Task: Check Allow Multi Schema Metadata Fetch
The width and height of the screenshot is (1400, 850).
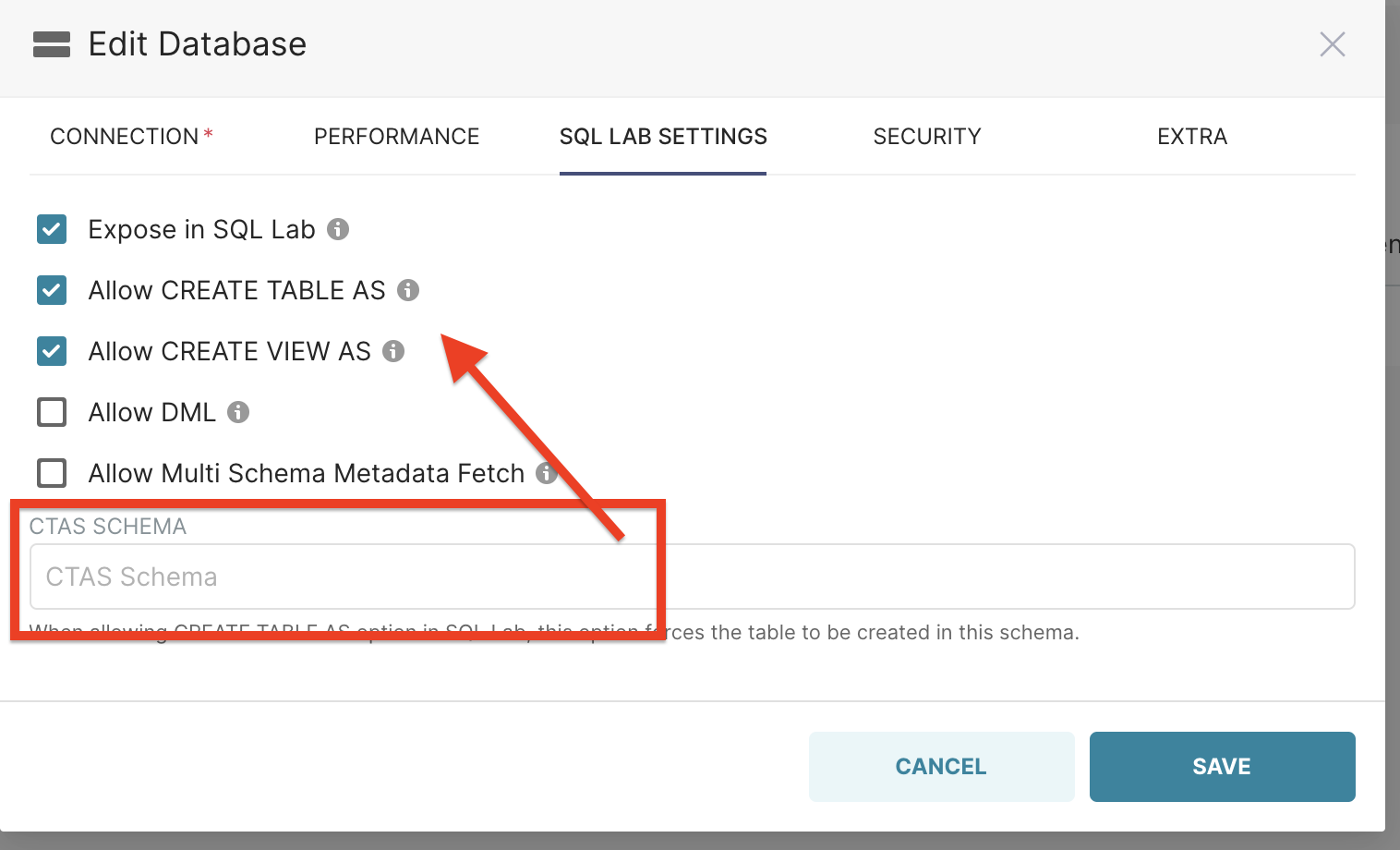Action: 52,473
